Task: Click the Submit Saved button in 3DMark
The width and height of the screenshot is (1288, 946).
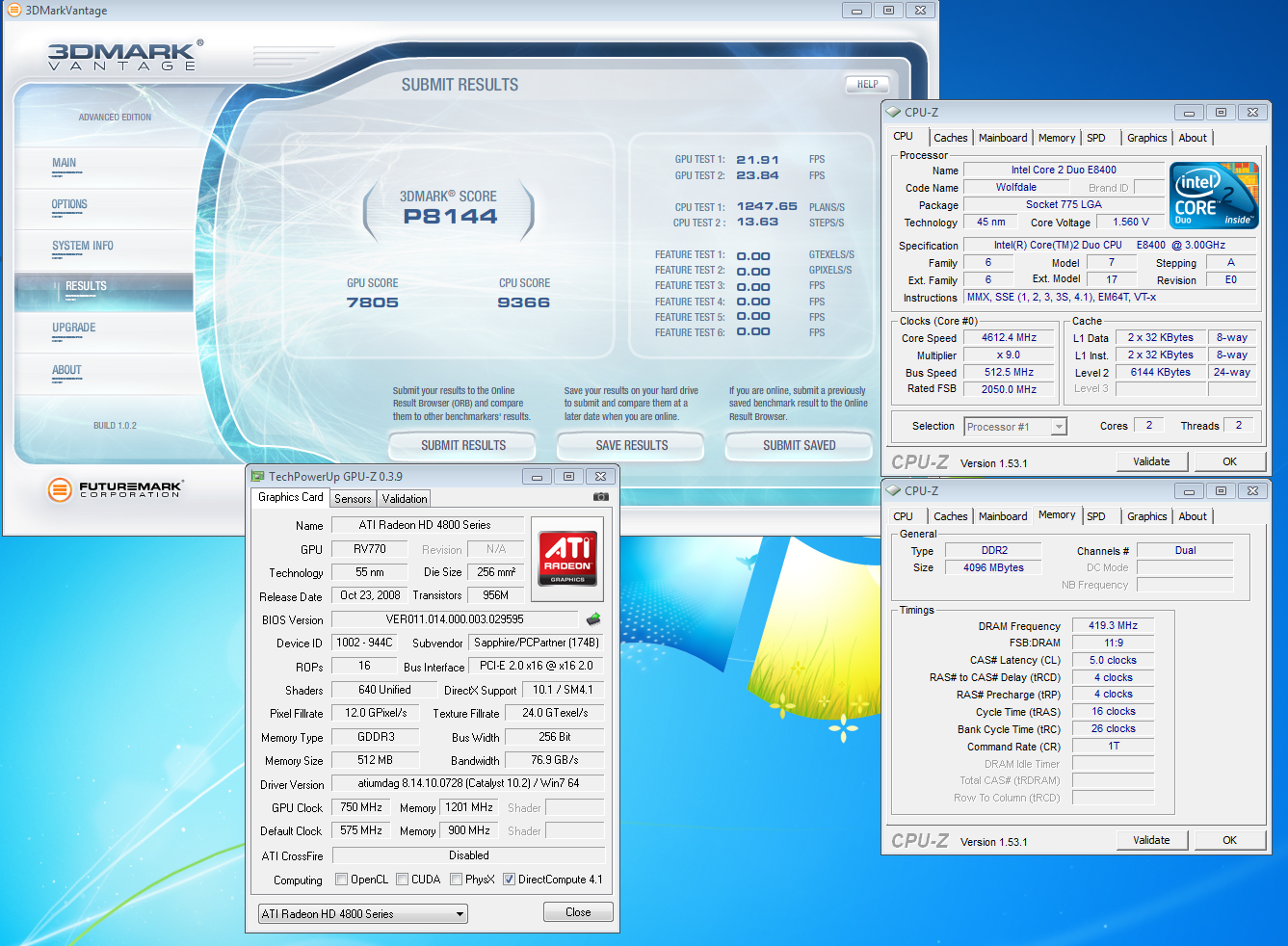Action: click(x=799, y=445)
